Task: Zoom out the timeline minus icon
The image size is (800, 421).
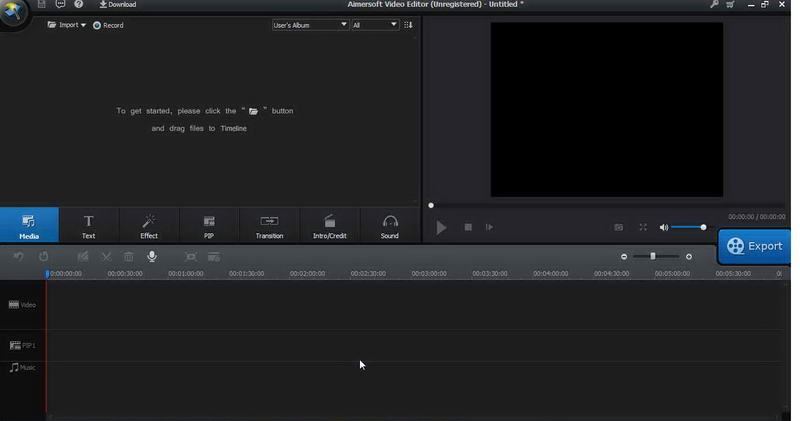Action: [623, 257]
